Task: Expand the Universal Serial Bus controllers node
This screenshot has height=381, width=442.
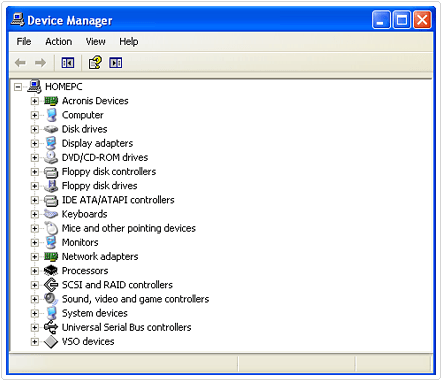Action: 34,328
